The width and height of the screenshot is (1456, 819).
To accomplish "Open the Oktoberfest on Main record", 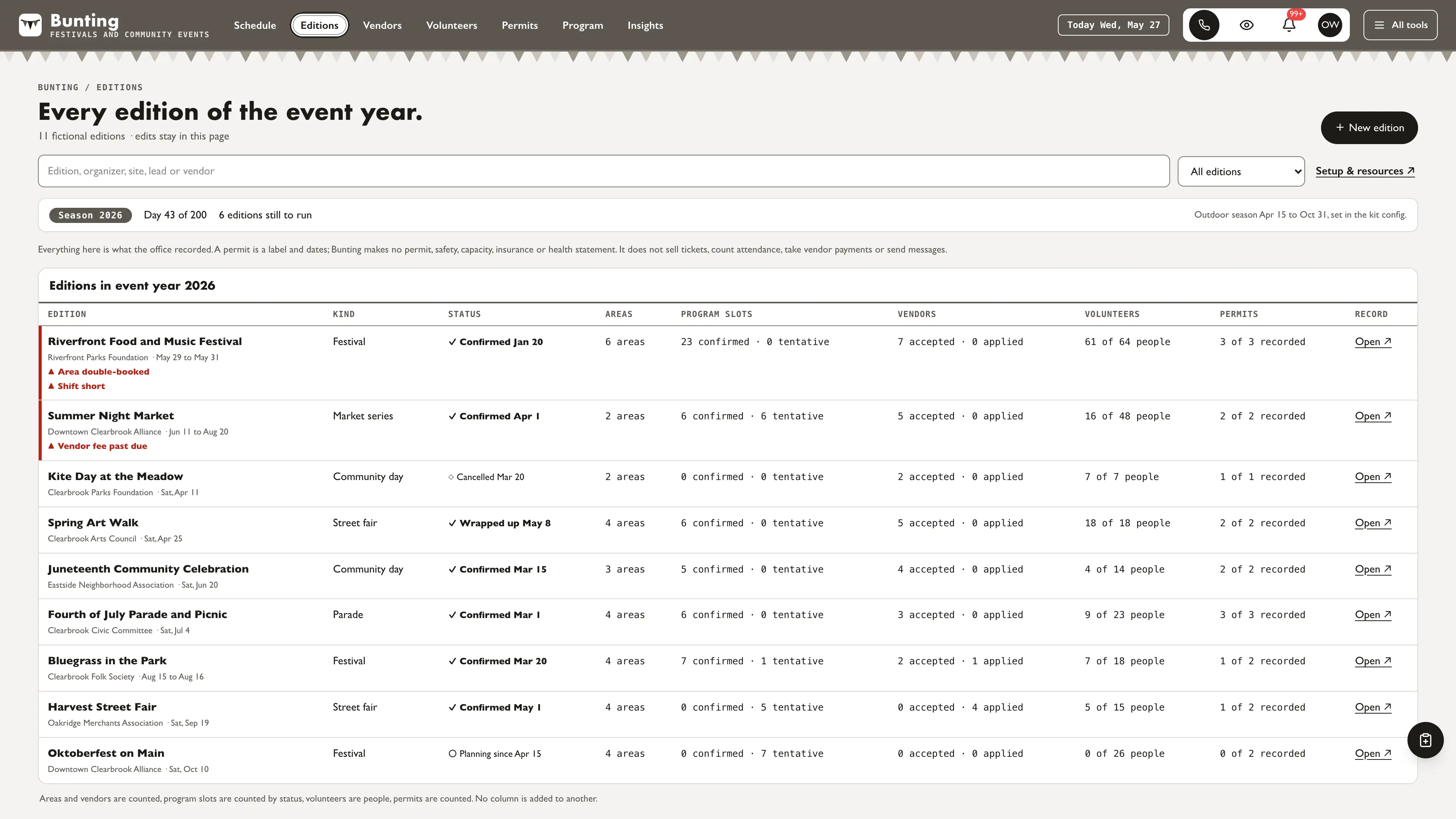I will click(1372, 753).
